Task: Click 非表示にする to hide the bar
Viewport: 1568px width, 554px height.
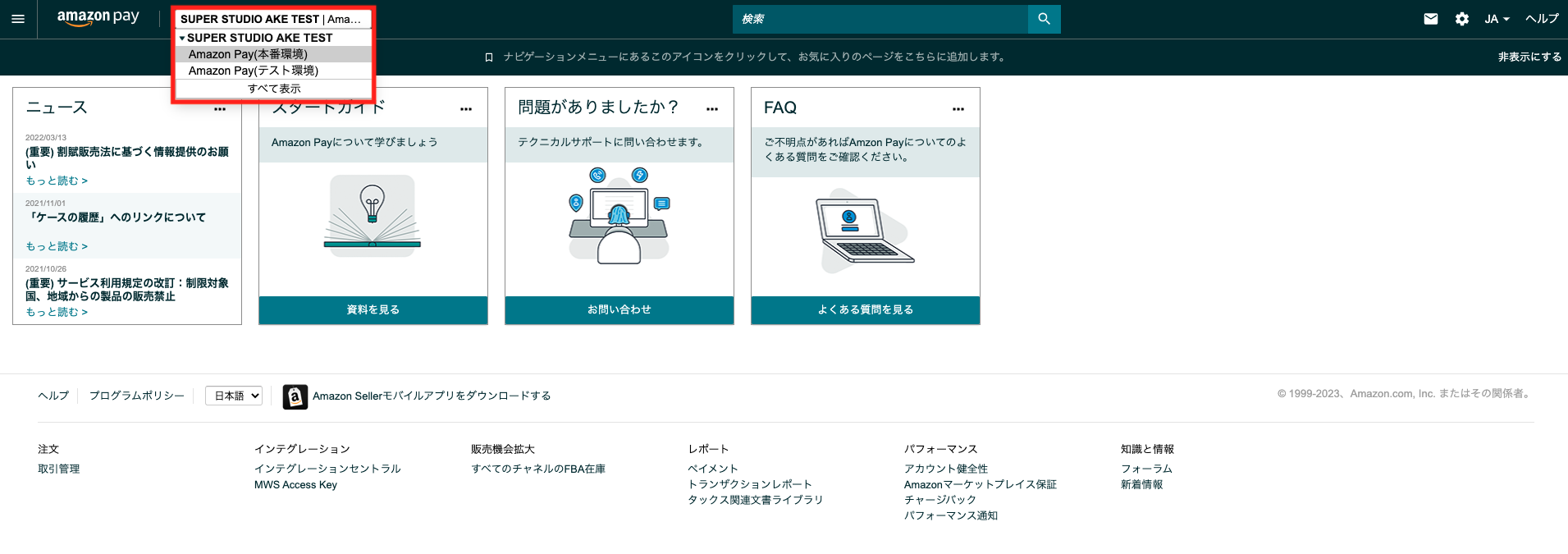Action: pos(1529,57)
